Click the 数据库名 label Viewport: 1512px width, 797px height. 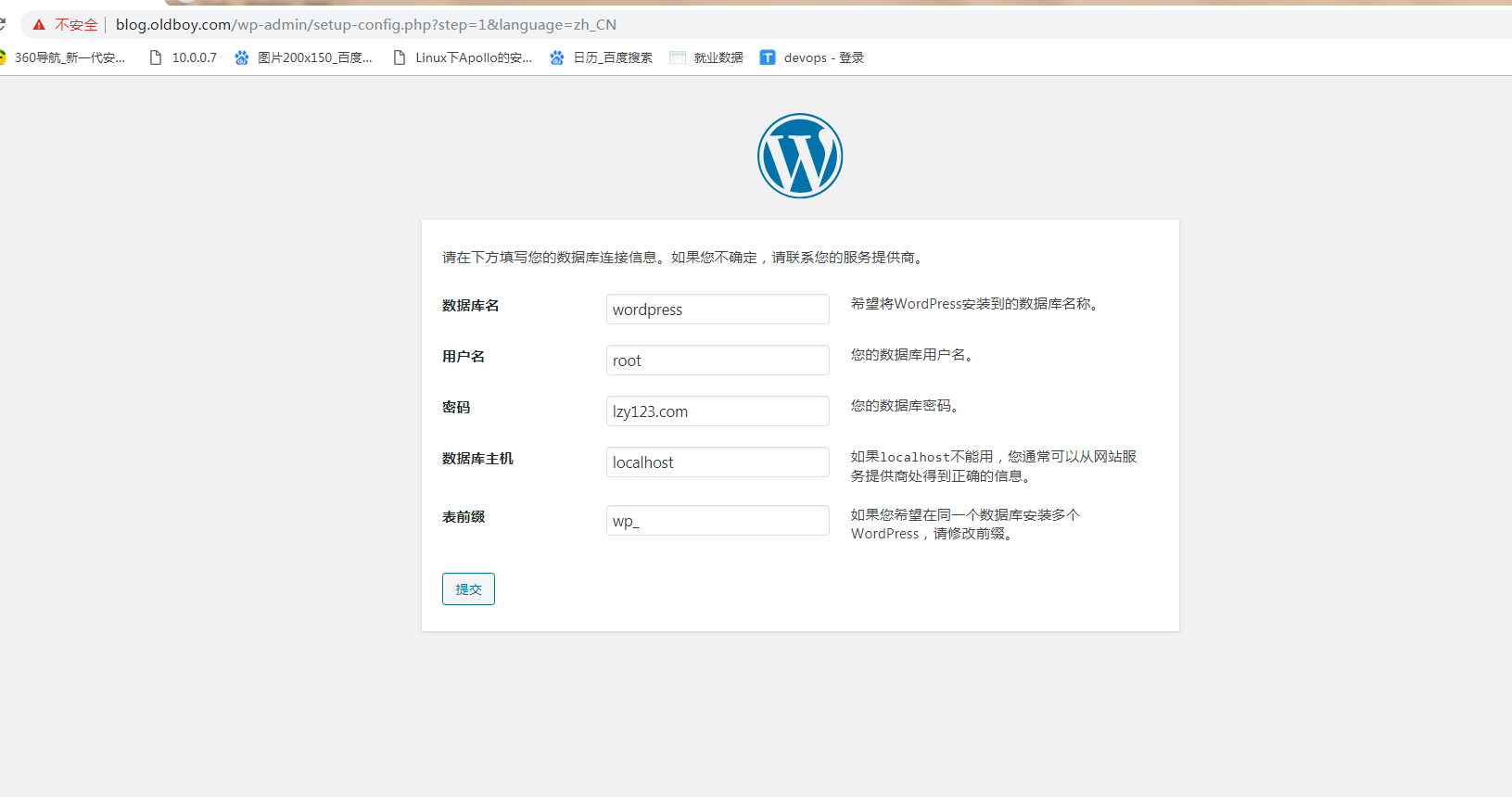click(471, 306)
